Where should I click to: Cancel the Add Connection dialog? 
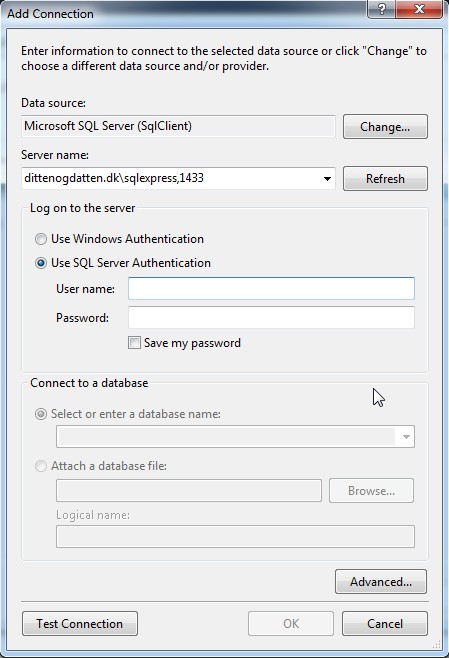tap(385, 624)
